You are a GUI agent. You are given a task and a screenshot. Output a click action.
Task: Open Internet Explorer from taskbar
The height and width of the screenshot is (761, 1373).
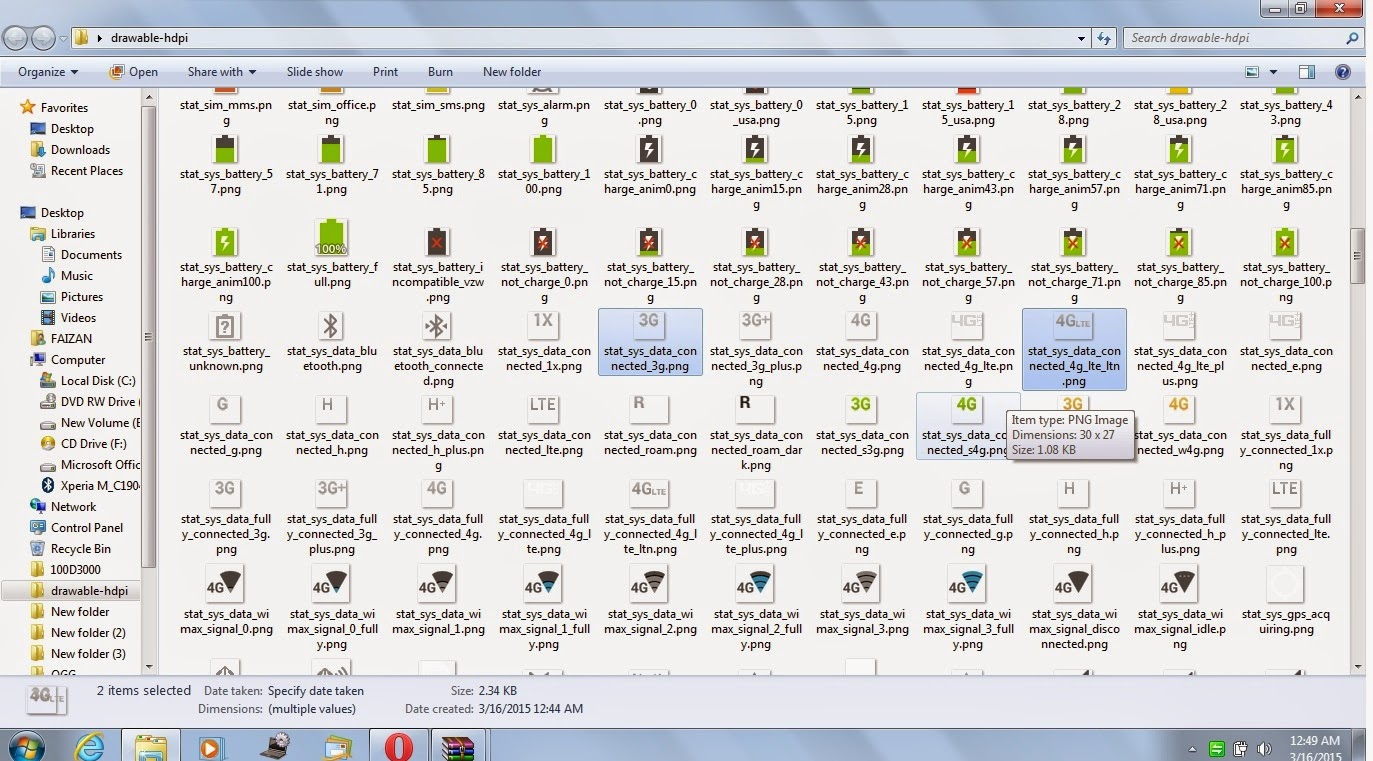point(91,745)
